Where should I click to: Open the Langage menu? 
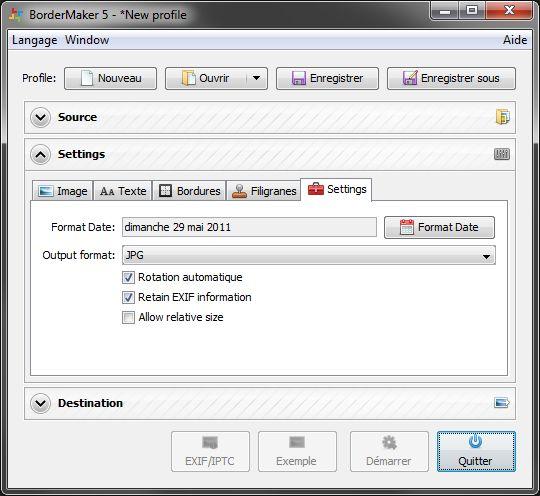[35, 40]
